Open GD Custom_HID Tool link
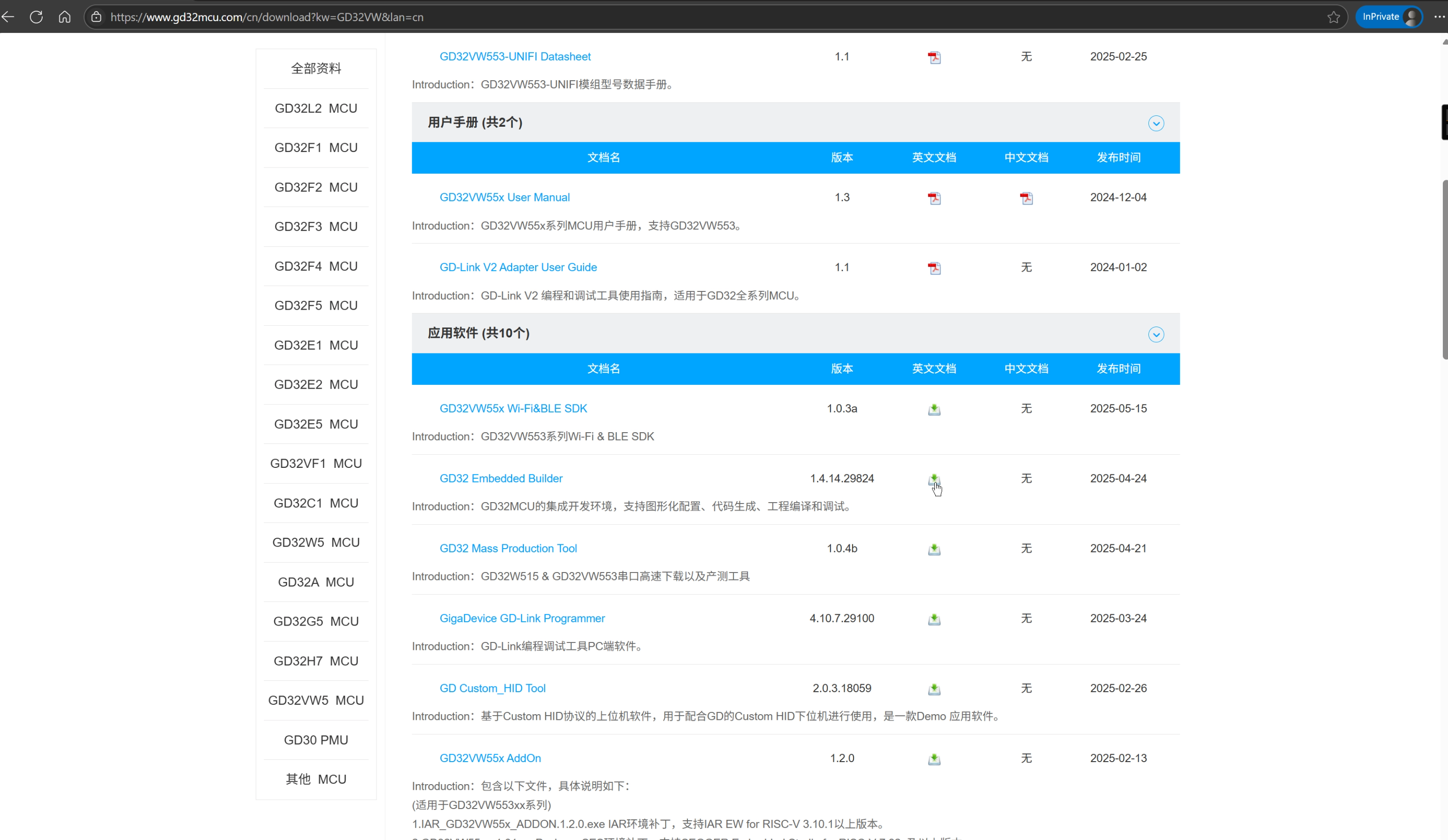The image size is (1448, 840). pos(493,688)
